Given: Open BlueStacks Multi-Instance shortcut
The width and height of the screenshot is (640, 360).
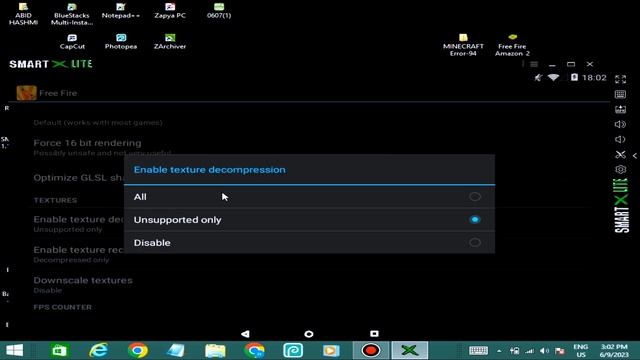Looking at the screenshot, I should click(x=72, y=14).
